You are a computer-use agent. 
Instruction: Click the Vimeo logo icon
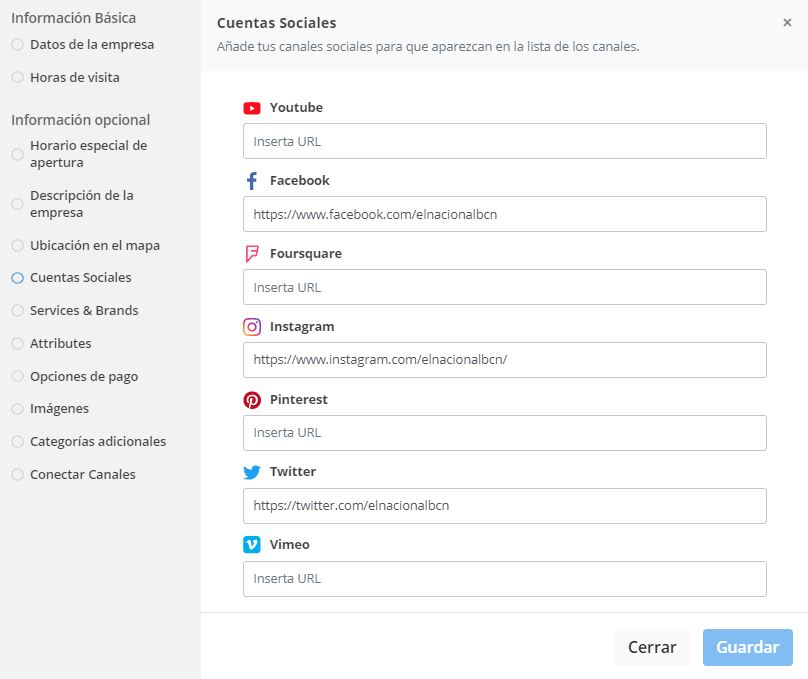pyautogui.click(x=252, y=545)
